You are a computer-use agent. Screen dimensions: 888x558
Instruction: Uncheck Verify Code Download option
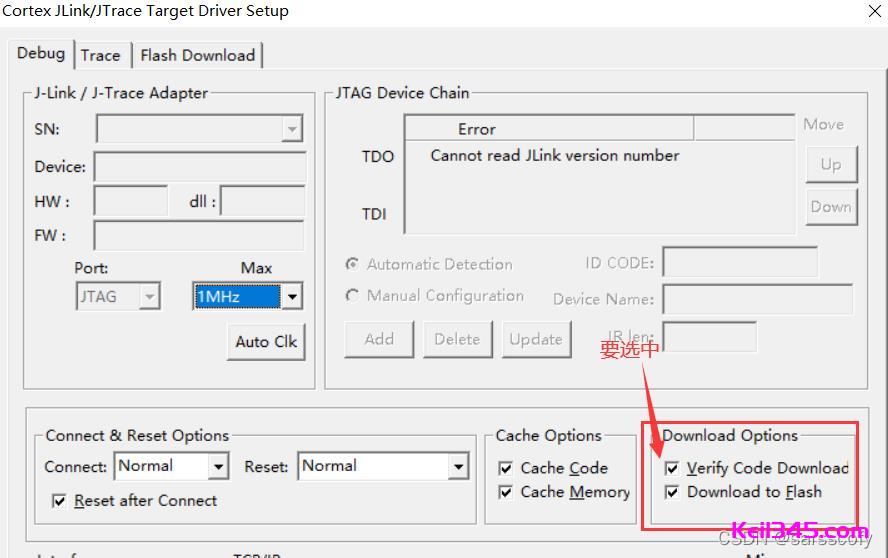coord(672,468)
